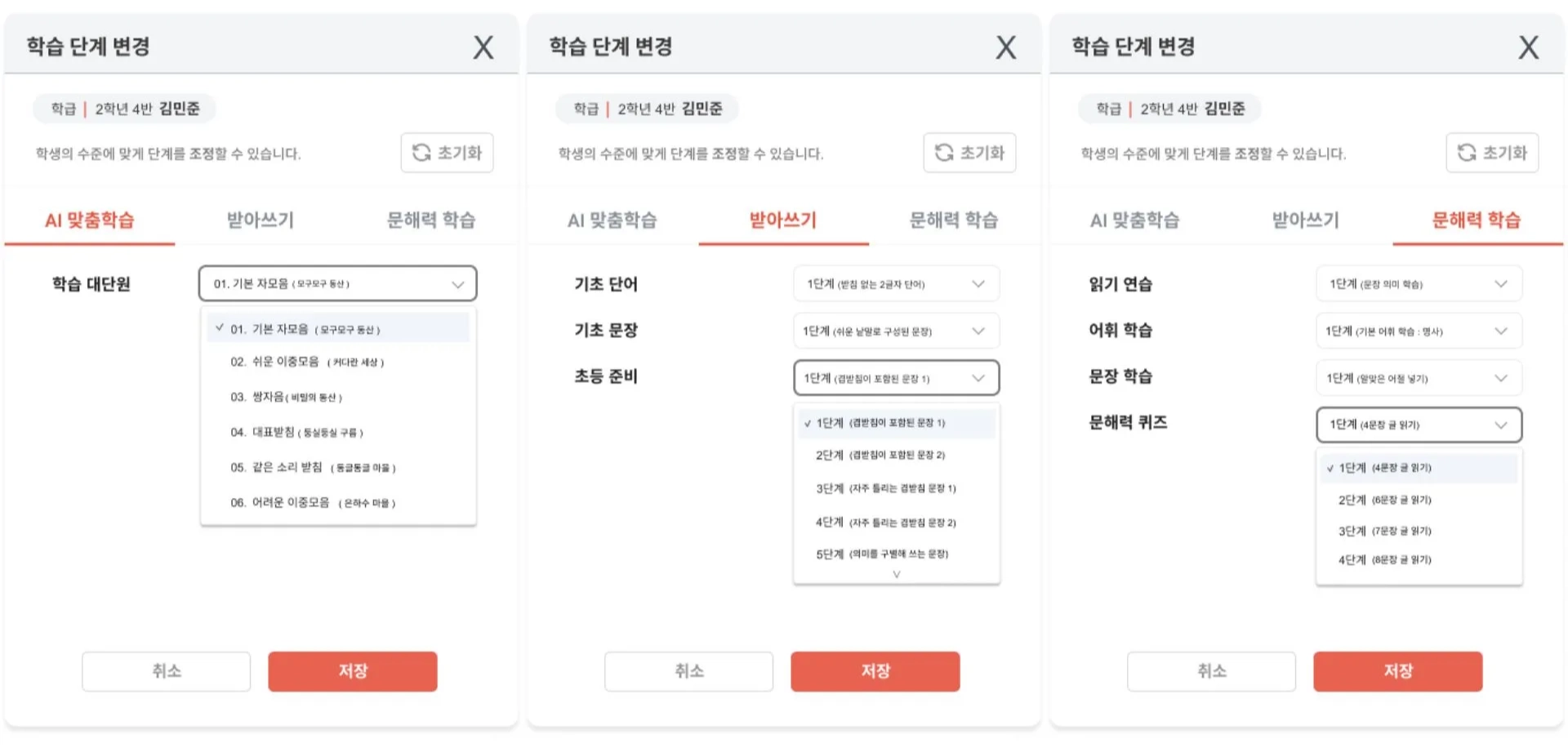
Task: Click chevron arrow of 어휘 학습 dropdown
Action: [x=1501, y=331]
